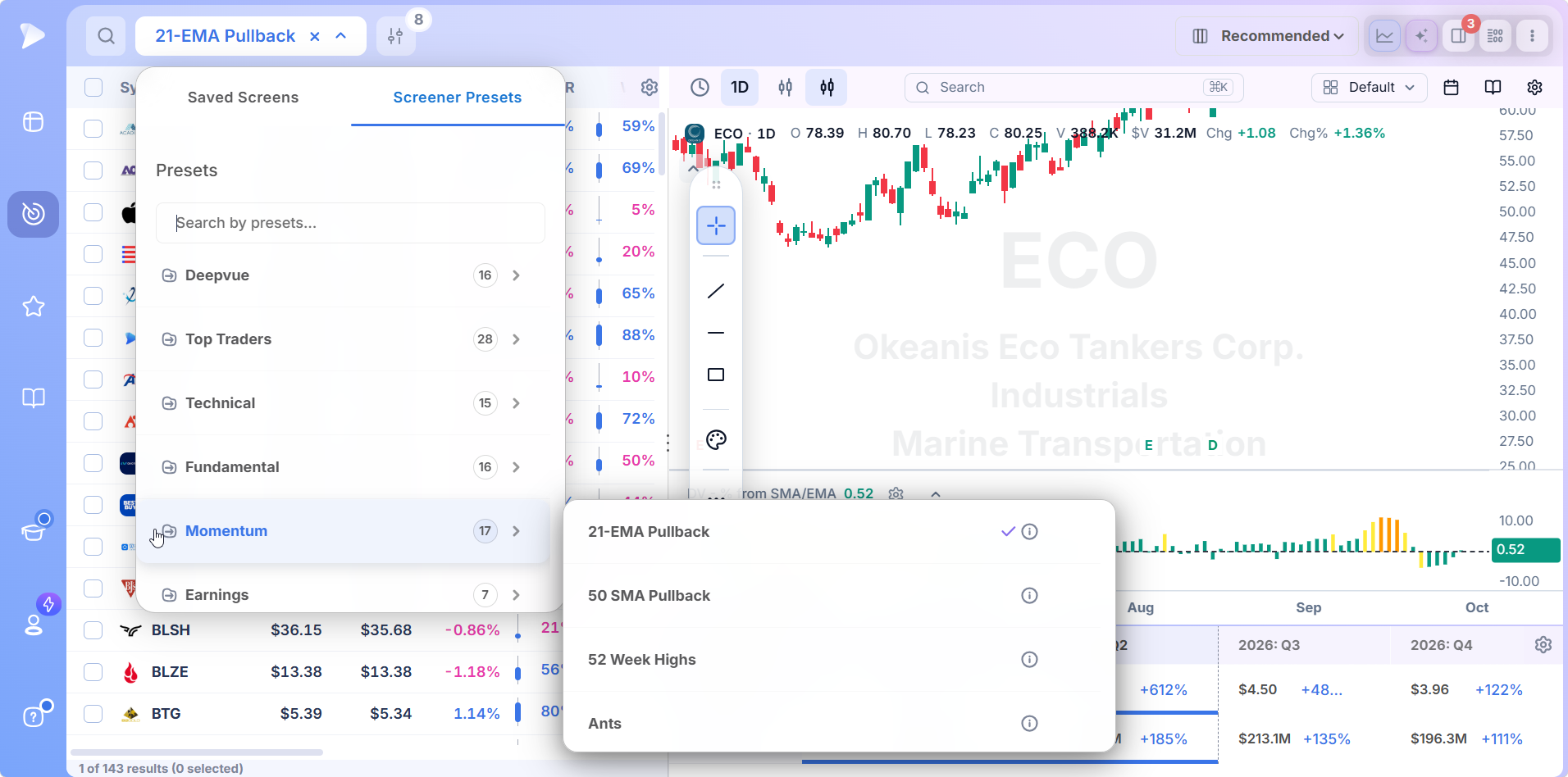Open the chart type bars icon
This screenshot has height=777, width=1568.
click(785, 87)
